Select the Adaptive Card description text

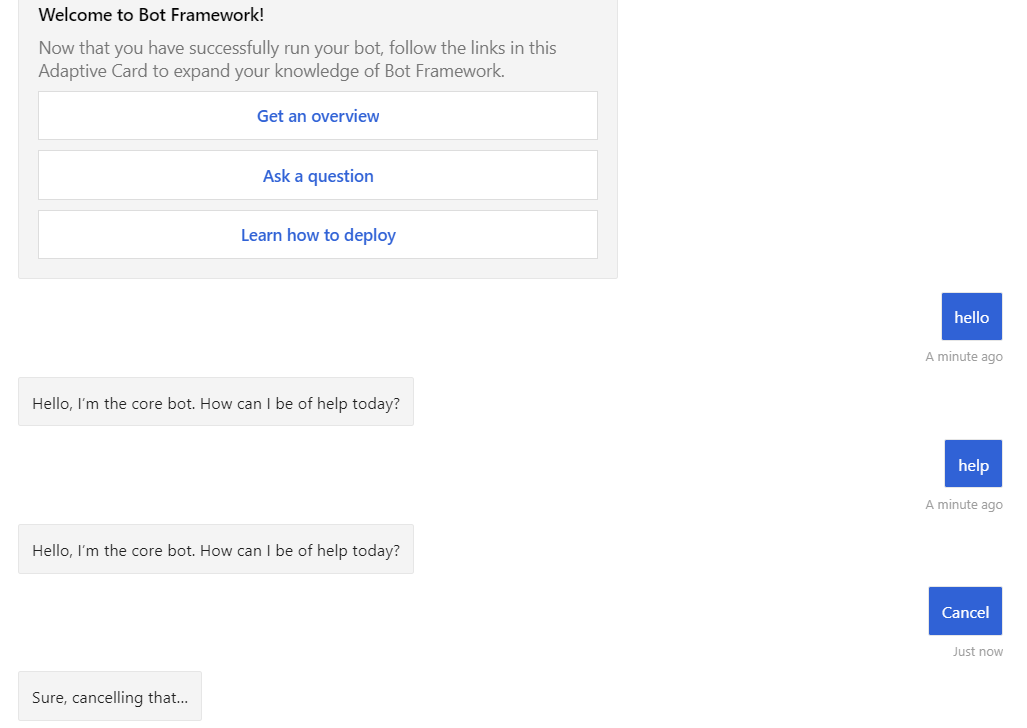[297, 58]
